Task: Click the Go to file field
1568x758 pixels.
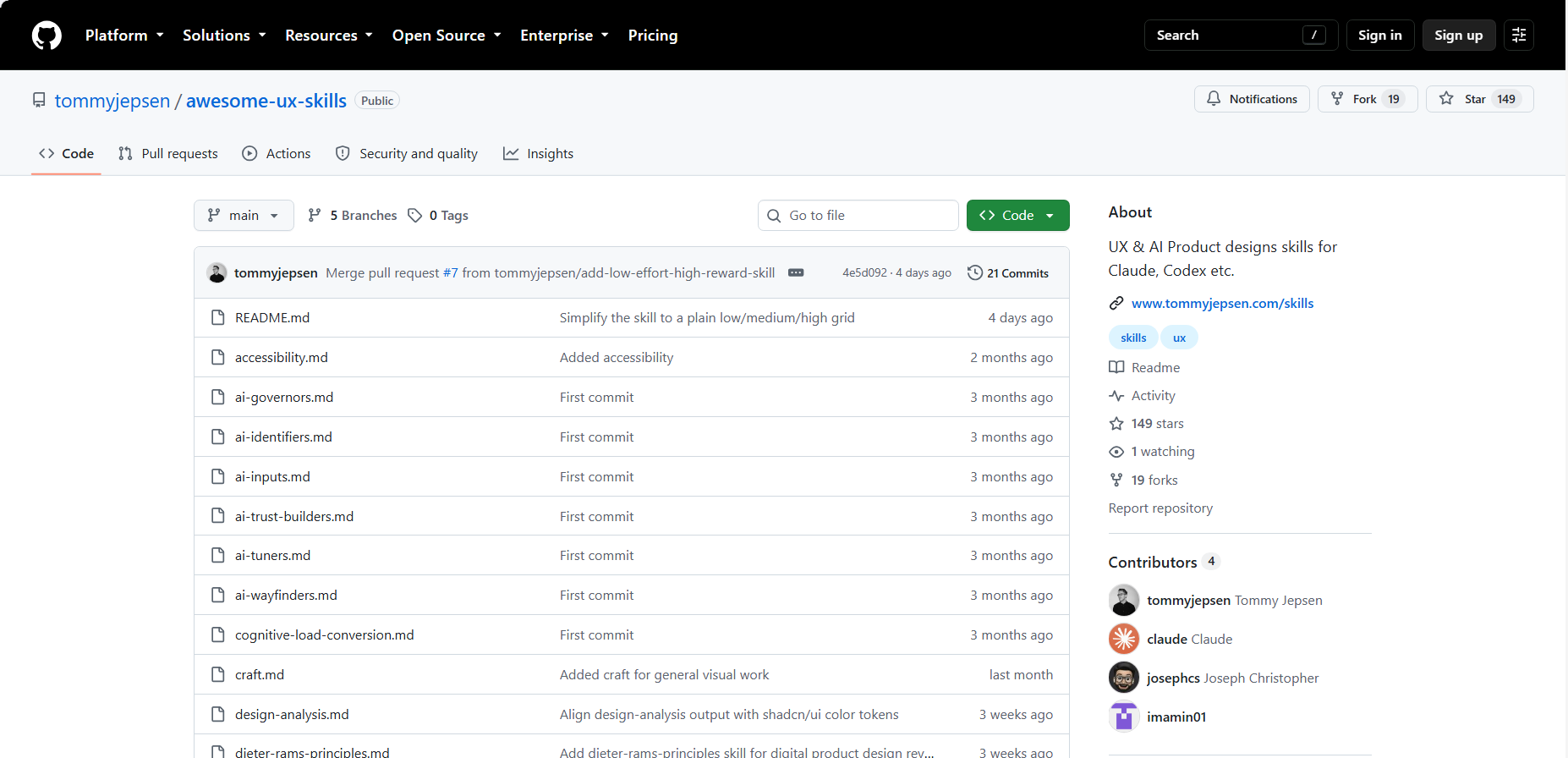Action: [858, 216]
